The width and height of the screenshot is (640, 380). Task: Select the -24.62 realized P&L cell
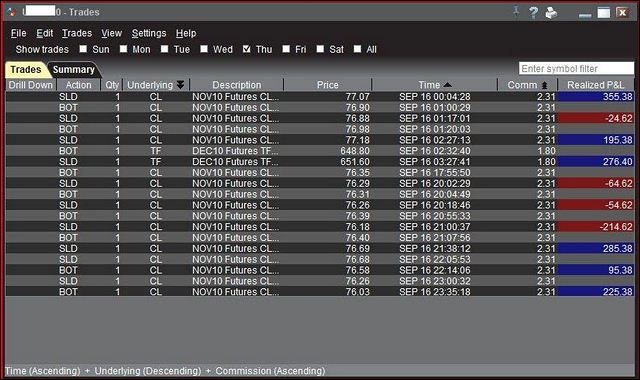click(596, 118)
